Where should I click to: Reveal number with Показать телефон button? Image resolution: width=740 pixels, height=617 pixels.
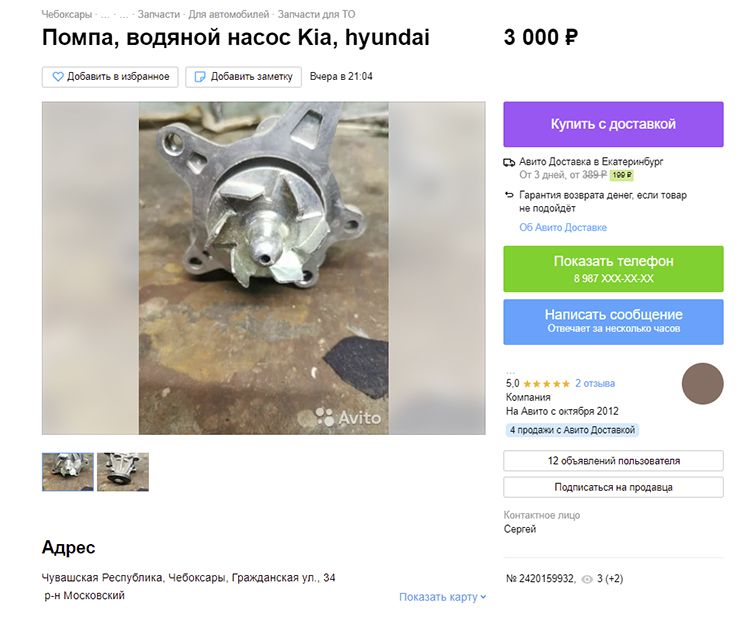613,269
